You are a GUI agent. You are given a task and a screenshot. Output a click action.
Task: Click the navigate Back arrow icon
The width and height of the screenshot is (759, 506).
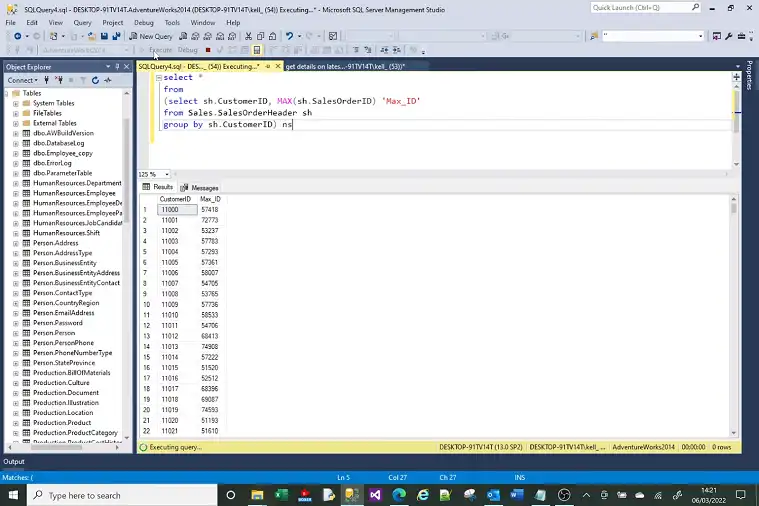(17, 36)
